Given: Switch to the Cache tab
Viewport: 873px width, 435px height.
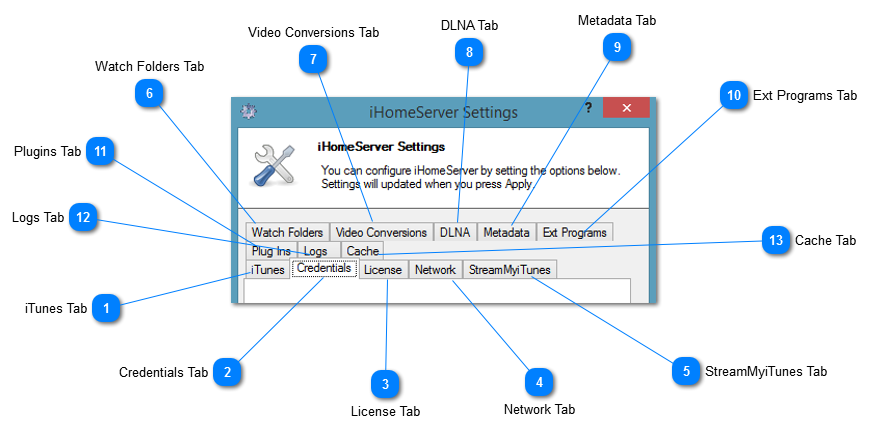Looking at the screenshot, I should pyautogui.click(x=362, y=251).
